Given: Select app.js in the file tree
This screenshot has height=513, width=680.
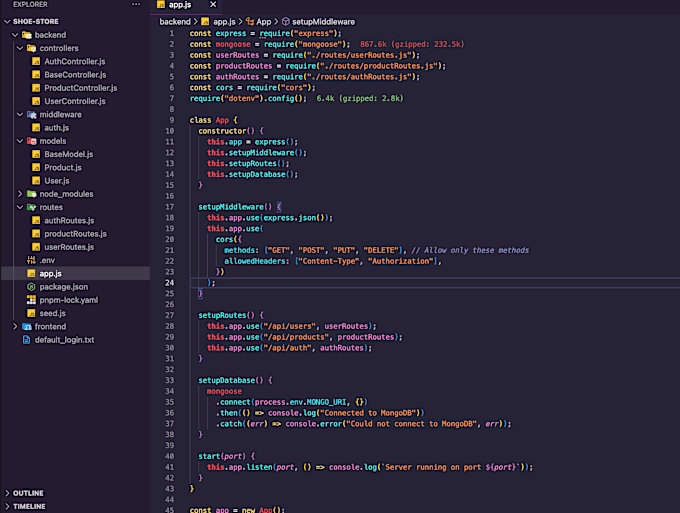Looking at the screenshot, I should 50,274.
